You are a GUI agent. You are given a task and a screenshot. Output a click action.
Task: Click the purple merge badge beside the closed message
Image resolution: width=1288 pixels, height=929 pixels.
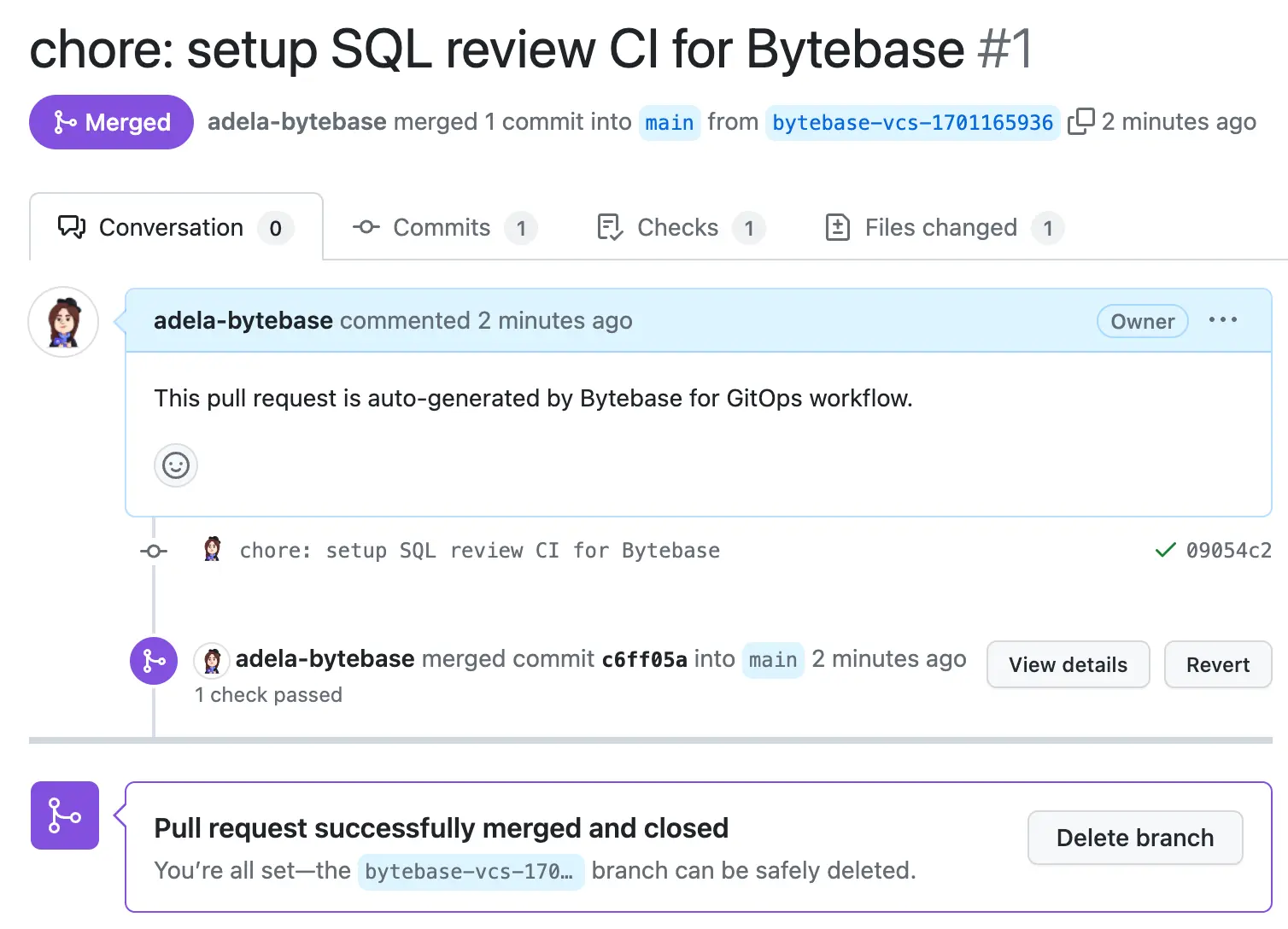click(65, 815)
